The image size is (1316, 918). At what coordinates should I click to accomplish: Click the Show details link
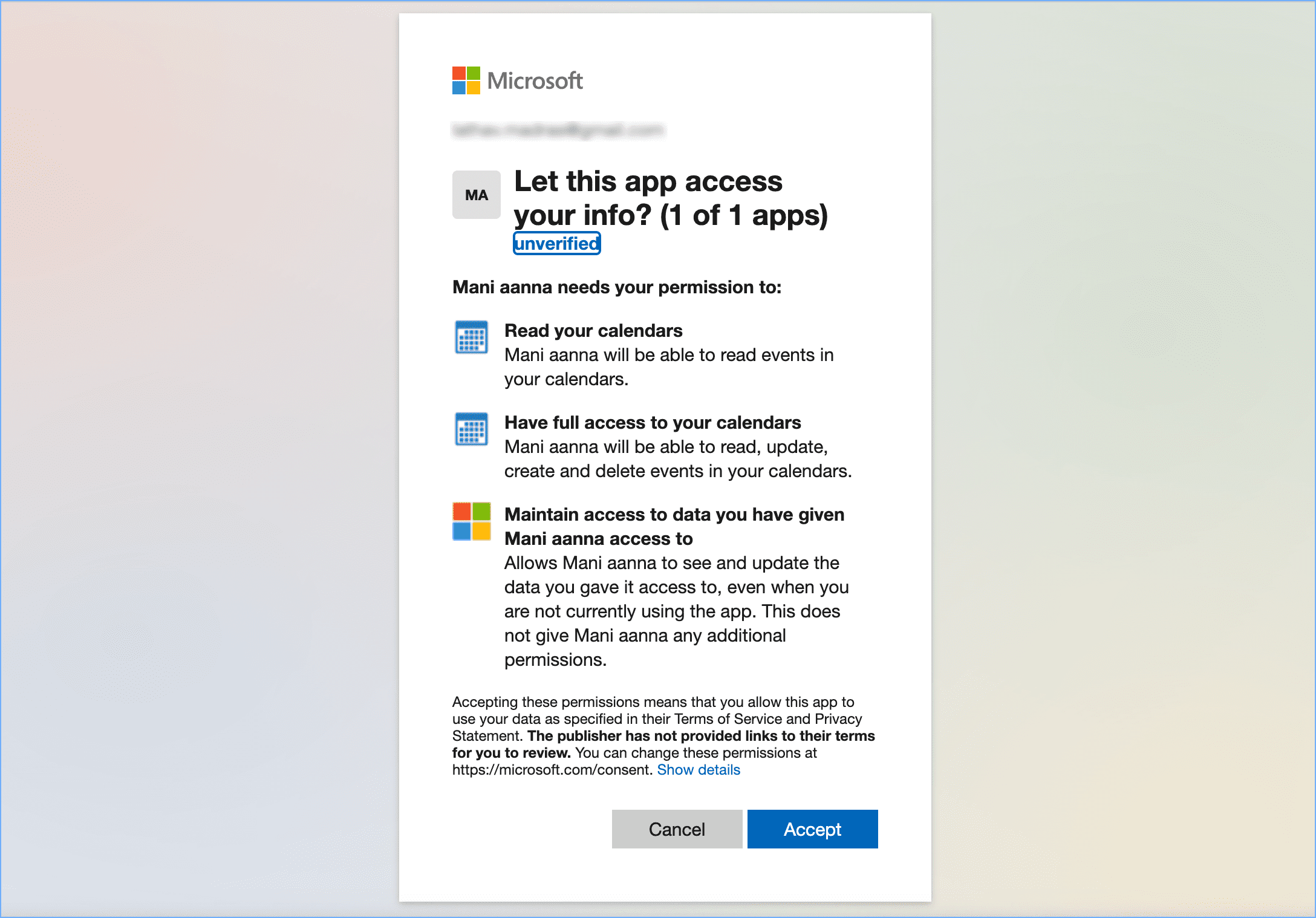click(699, 770)
